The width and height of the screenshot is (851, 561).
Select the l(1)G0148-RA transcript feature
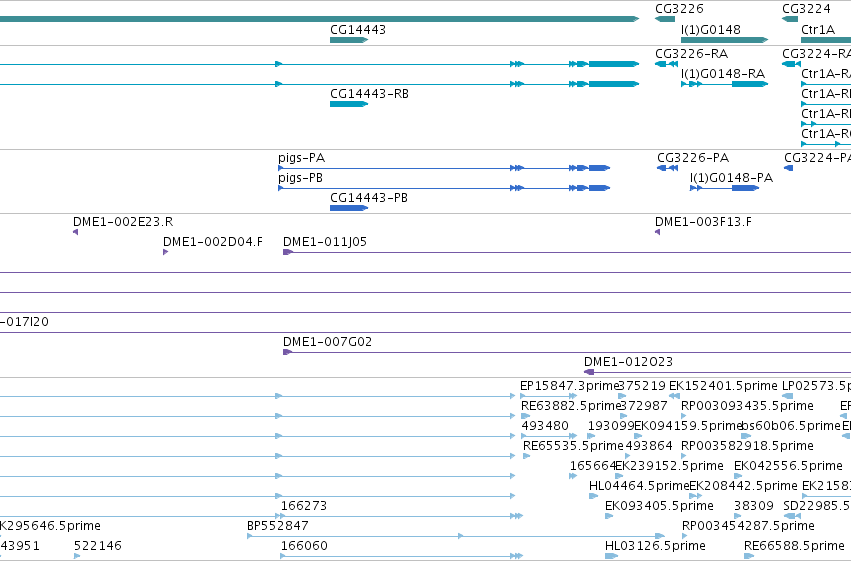point(725,84)
